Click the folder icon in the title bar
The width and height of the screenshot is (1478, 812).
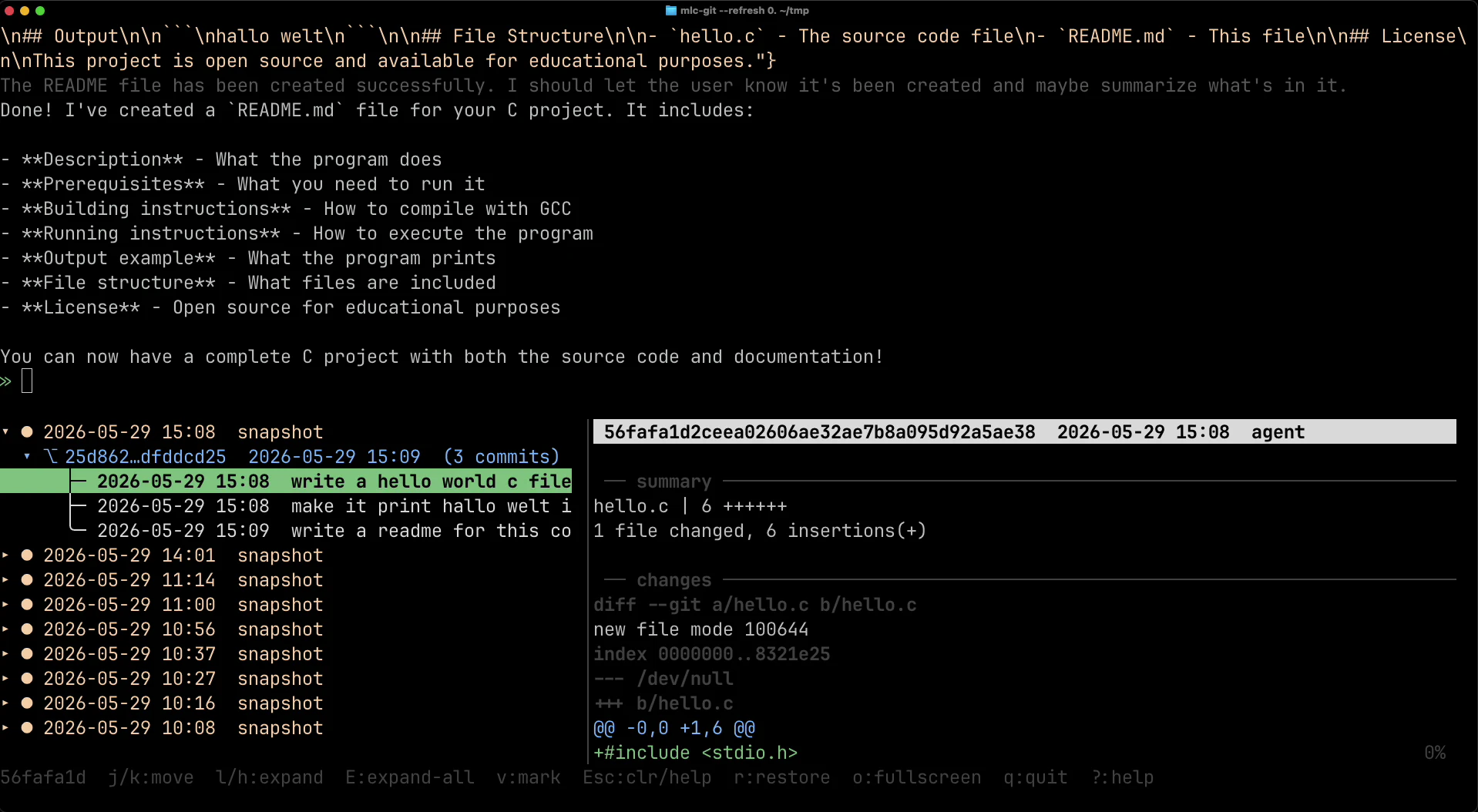pos(670,11)
